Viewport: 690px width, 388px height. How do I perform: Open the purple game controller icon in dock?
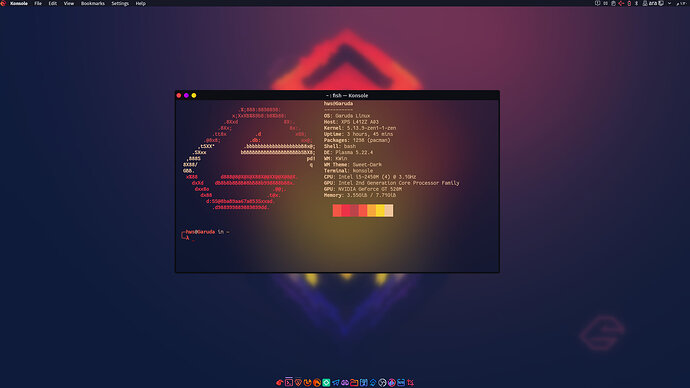click(345, 383)
